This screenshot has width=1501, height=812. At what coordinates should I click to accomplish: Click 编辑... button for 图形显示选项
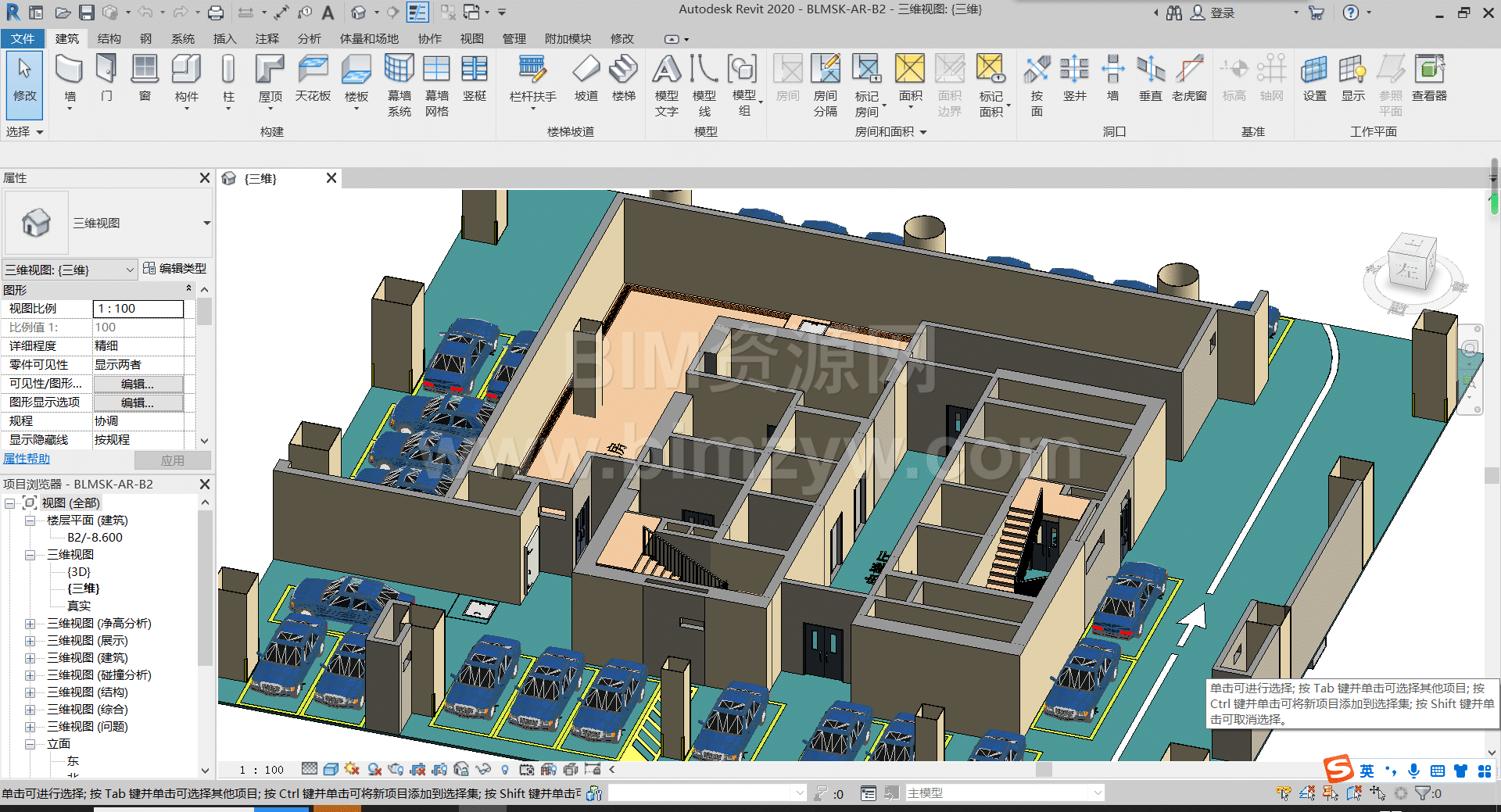pos(138,402)
